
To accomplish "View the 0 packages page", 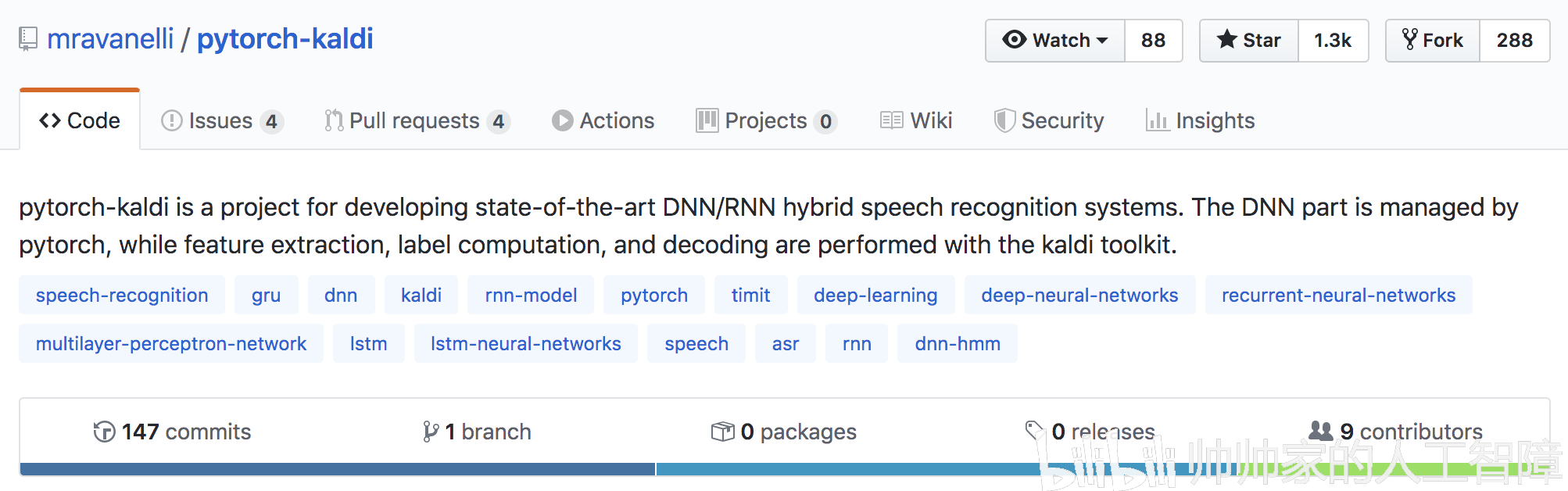I will (783, 432).
